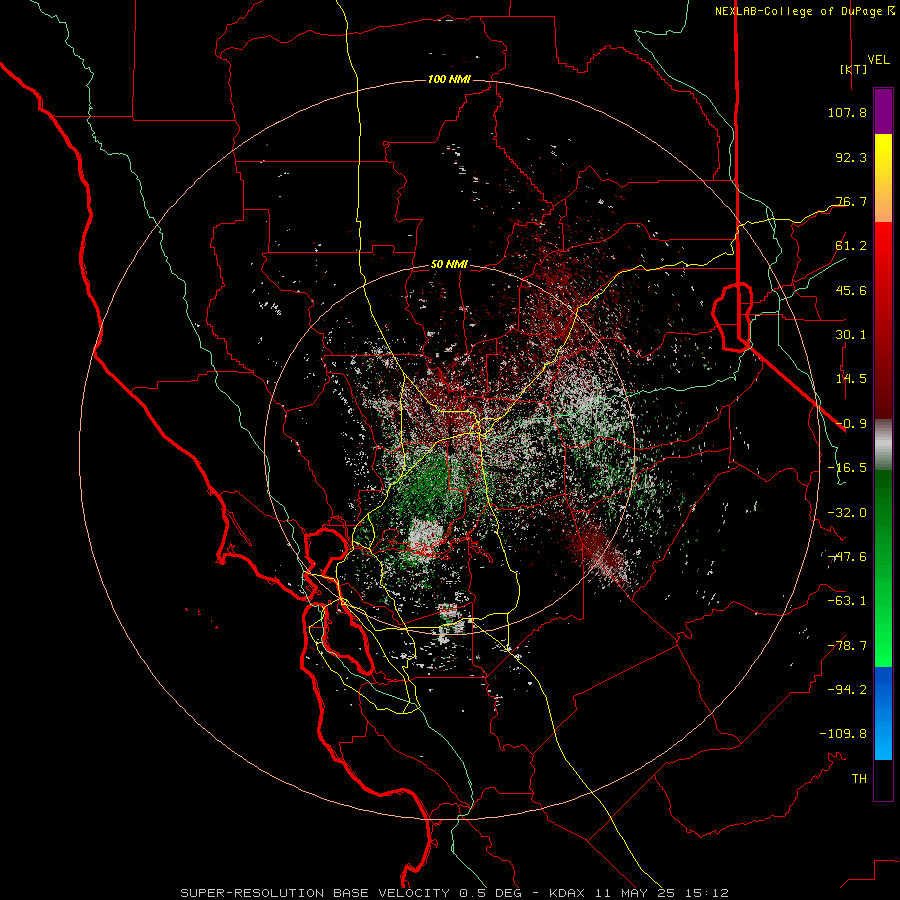Image resolution: width=900 pixels, height=900 pixels.
Task: Click the -109.8 velocity scale value
Action: point(843,734)
